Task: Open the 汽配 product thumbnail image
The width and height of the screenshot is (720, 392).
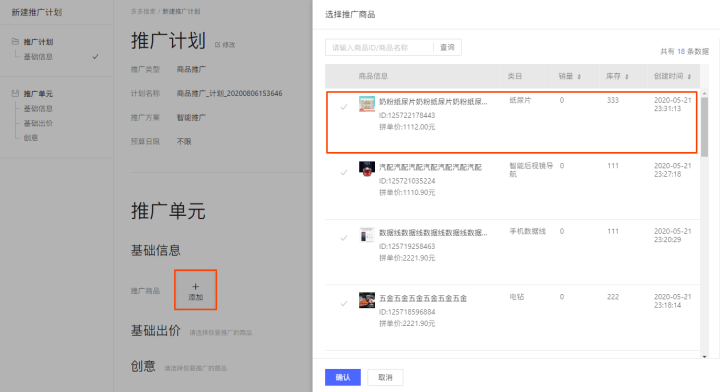Action: (x=367, y=169)
